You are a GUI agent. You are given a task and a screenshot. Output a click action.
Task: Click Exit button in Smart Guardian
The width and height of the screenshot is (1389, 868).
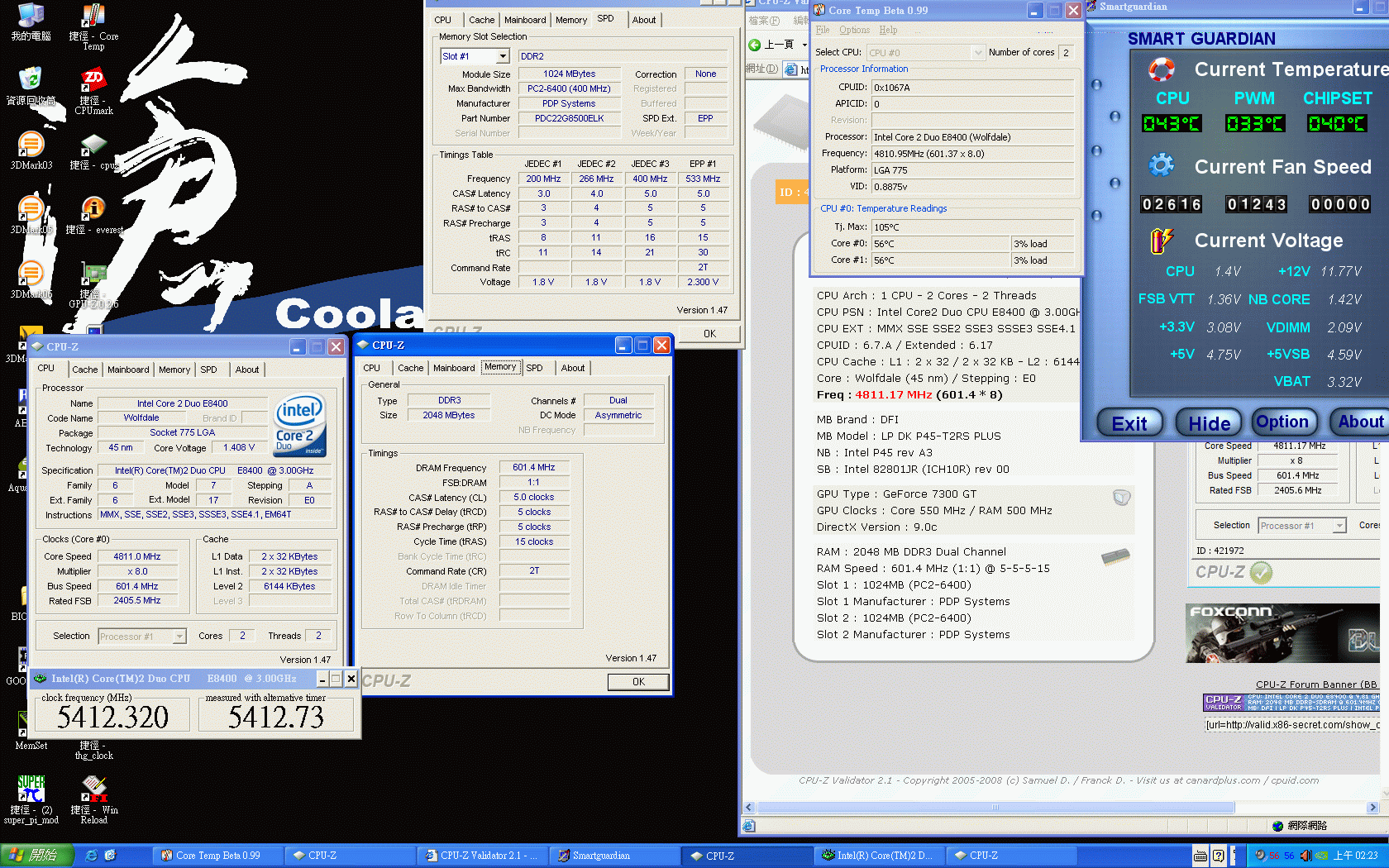click(x=1129, y=423)
